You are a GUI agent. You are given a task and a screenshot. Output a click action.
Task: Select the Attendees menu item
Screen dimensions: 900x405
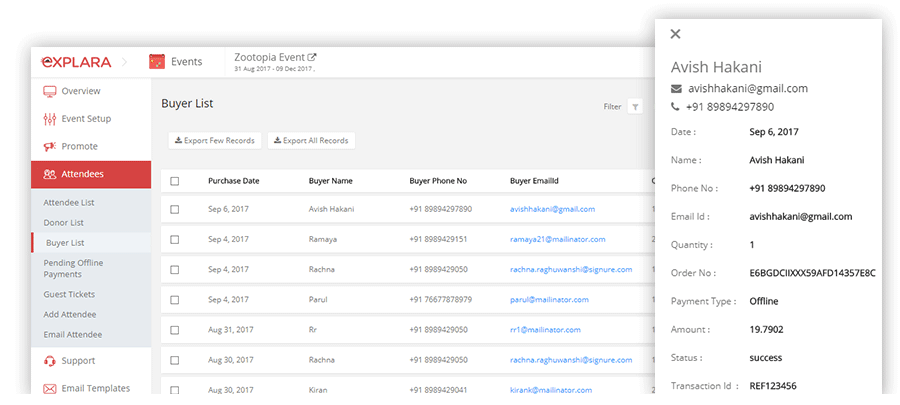91,174
